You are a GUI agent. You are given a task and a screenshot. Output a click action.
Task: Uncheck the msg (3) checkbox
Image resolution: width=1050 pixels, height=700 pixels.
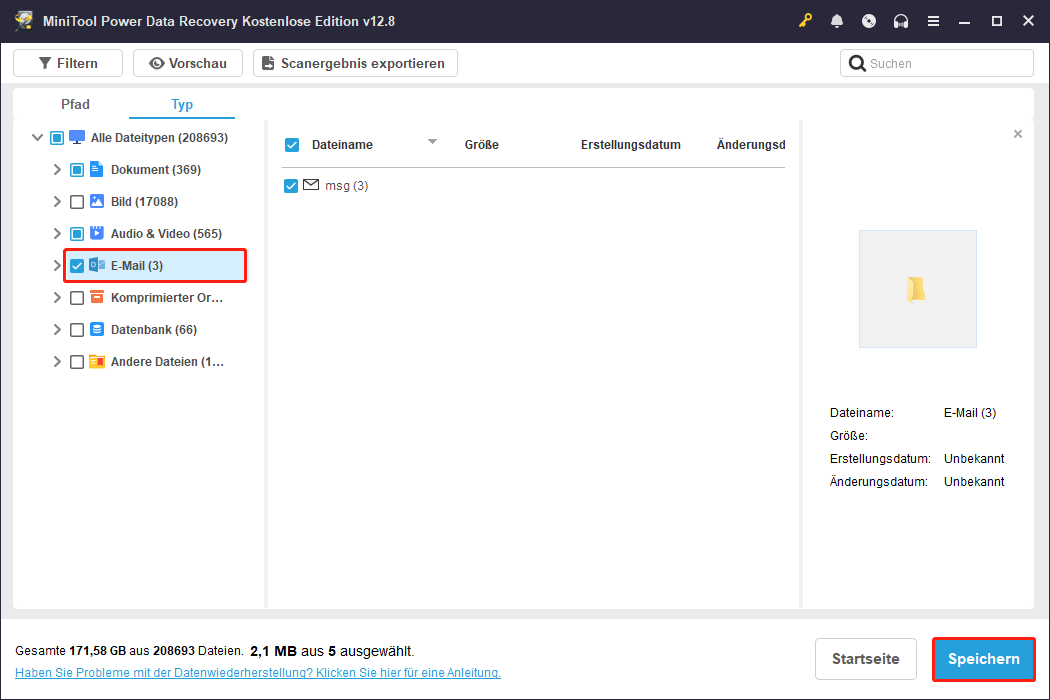[x=291, y=186]
